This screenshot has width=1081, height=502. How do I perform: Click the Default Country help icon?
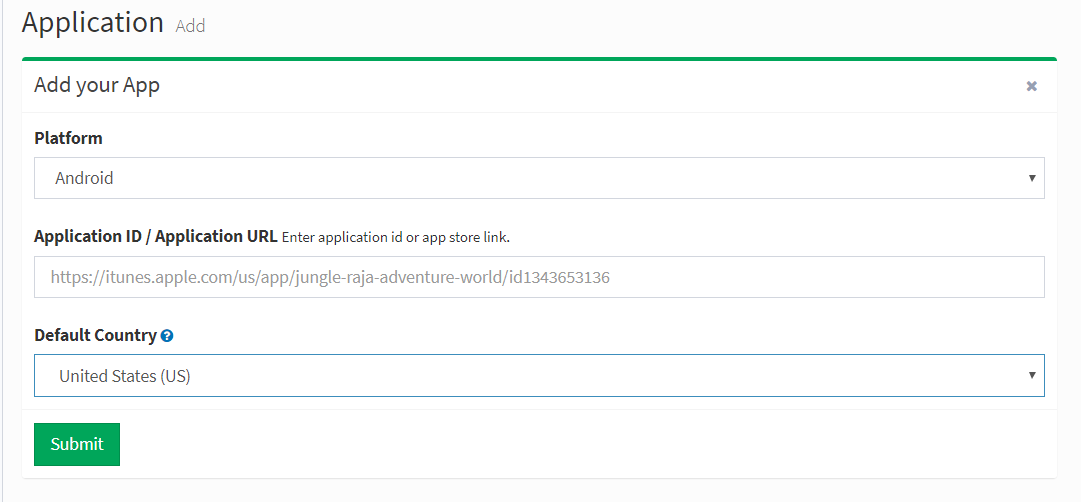[x=167, y=336]
